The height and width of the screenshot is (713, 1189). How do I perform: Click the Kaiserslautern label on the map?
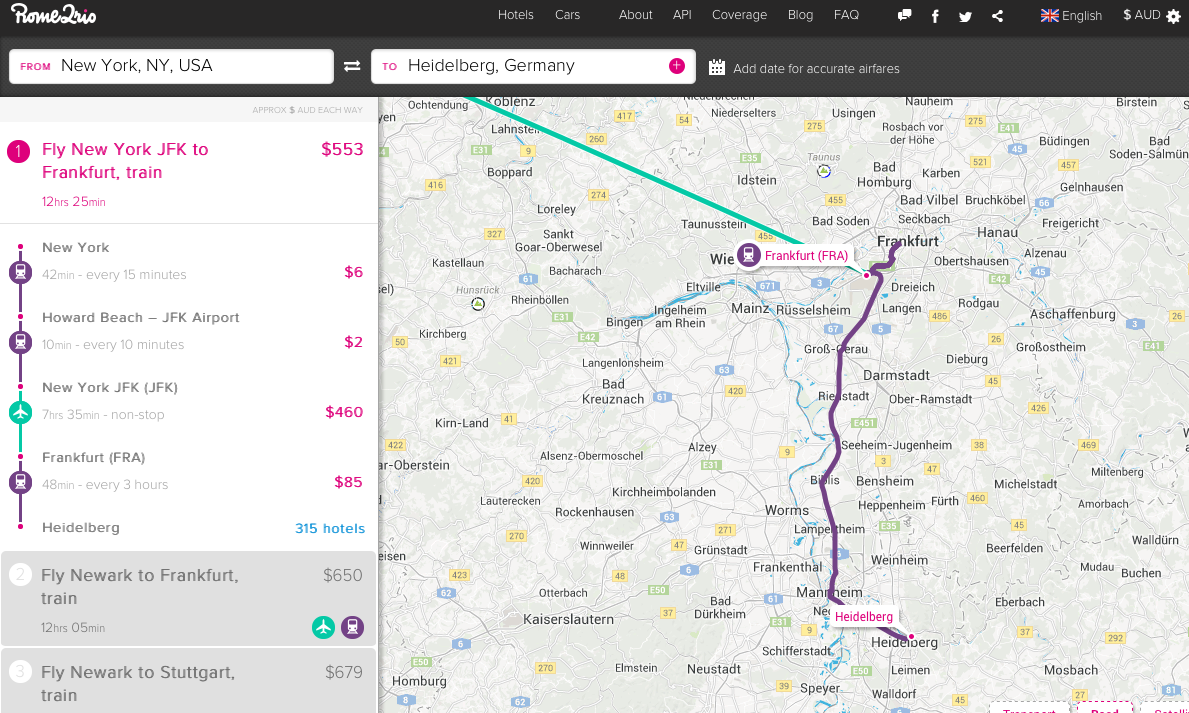[x=568, y=619]
